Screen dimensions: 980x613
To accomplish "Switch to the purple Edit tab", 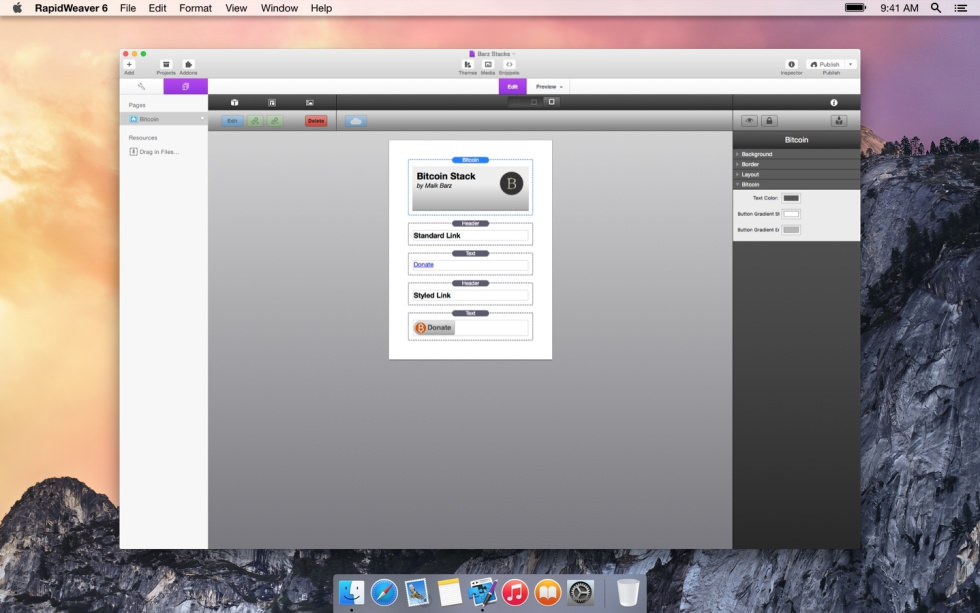I will pos(512,87).
